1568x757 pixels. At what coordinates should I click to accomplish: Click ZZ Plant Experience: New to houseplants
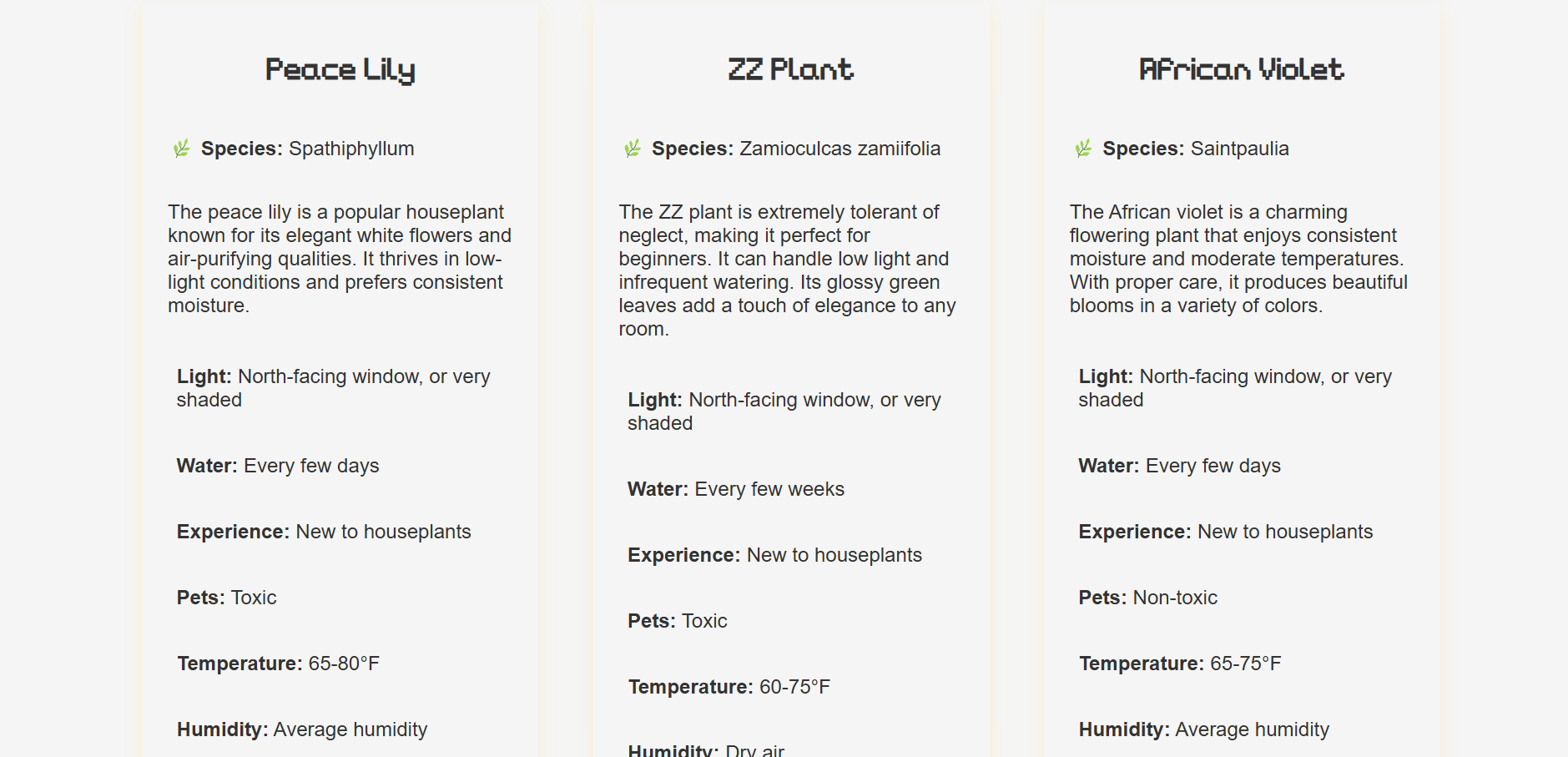pos(775,555)
